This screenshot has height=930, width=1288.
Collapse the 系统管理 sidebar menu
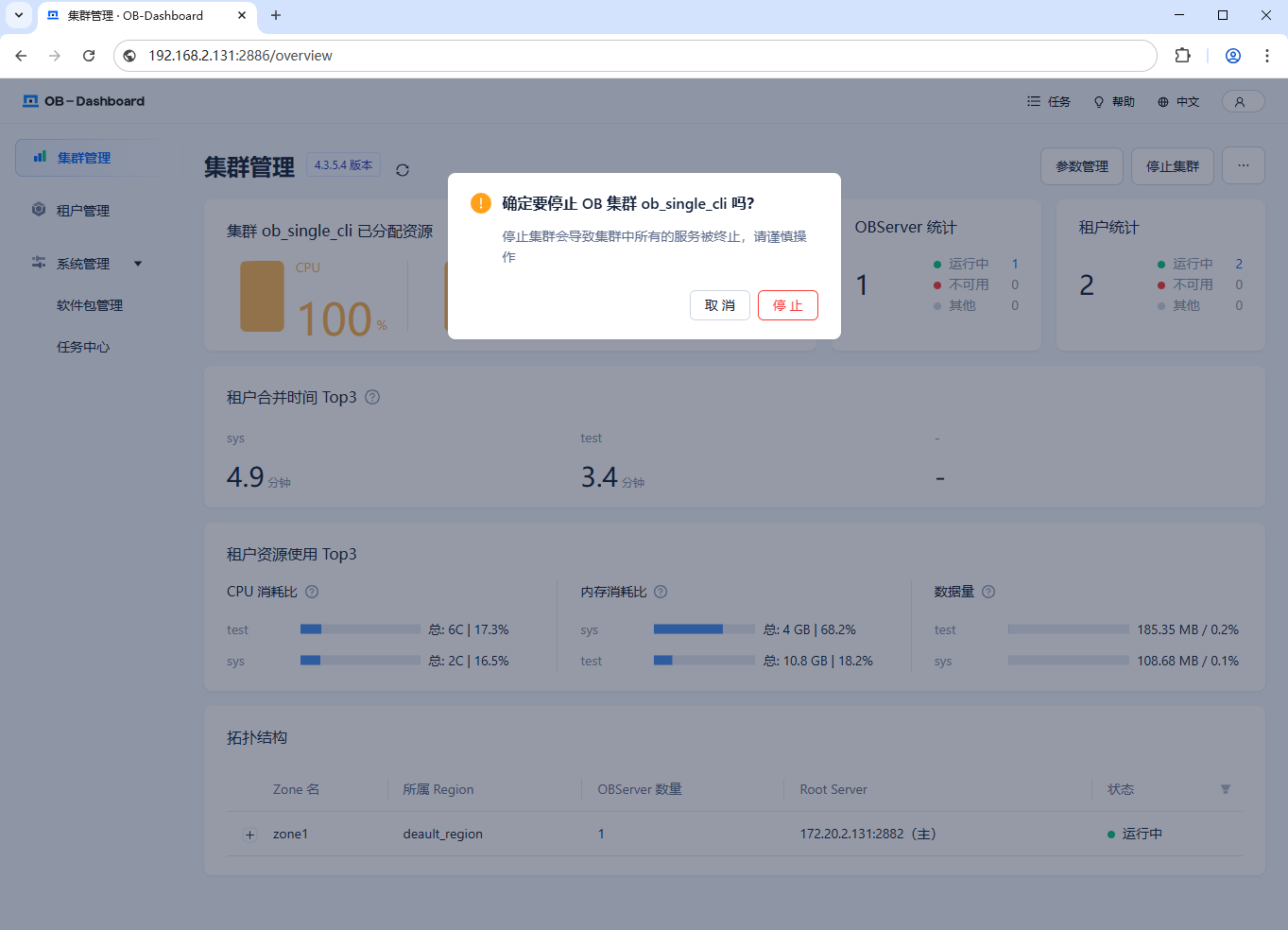(138, 264)
